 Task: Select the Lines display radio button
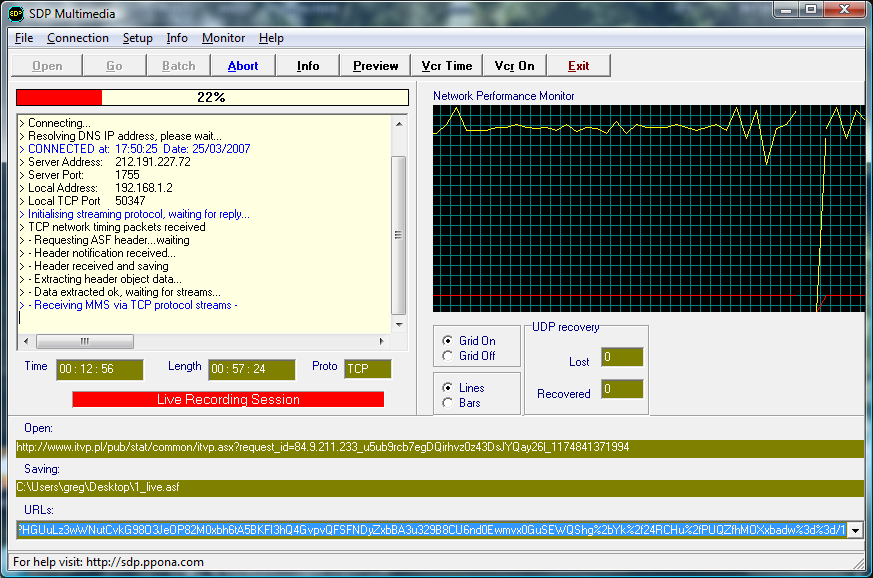click(x=447, y=388)
